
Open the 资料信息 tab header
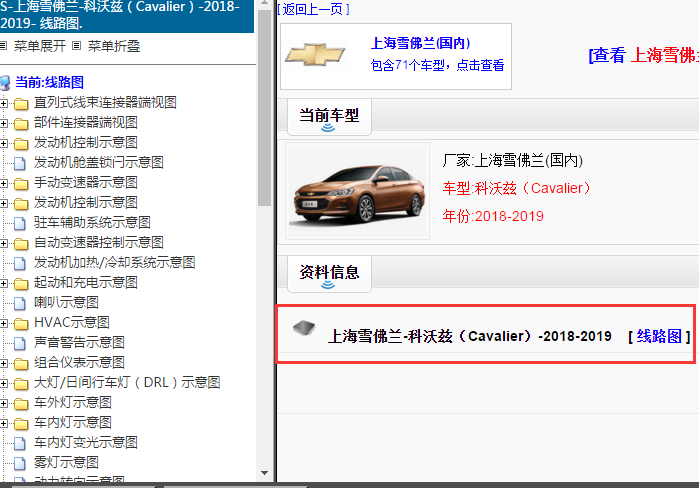329,274
